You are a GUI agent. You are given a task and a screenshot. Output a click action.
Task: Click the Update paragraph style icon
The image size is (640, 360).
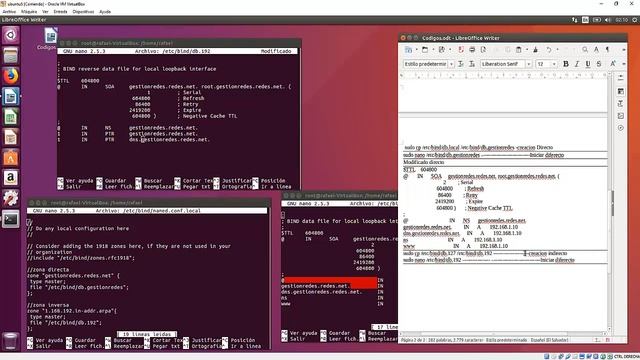click(461, 64)
